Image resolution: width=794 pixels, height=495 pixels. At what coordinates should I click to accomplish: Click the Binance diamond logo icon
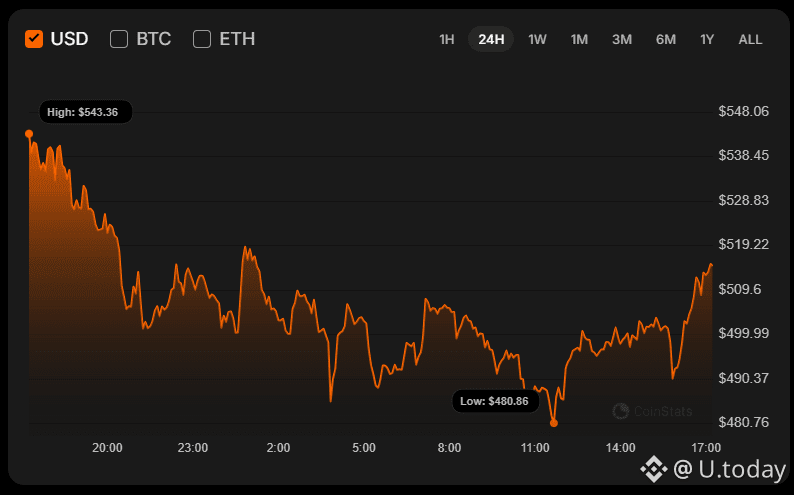(x=655, y=467)
